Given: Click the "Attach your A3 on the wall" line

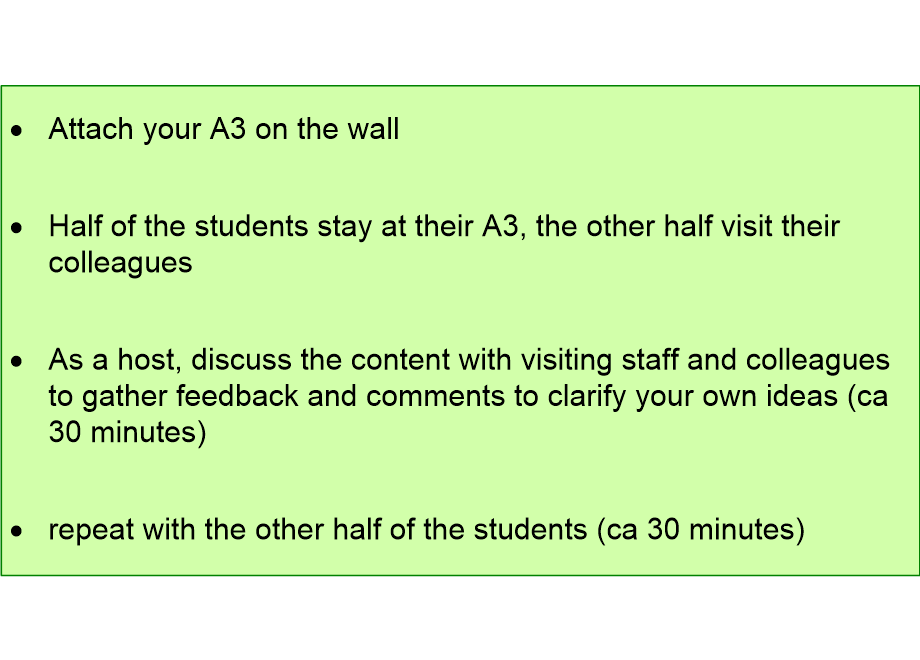Looking at the screenshot, I should coord(224,130).
